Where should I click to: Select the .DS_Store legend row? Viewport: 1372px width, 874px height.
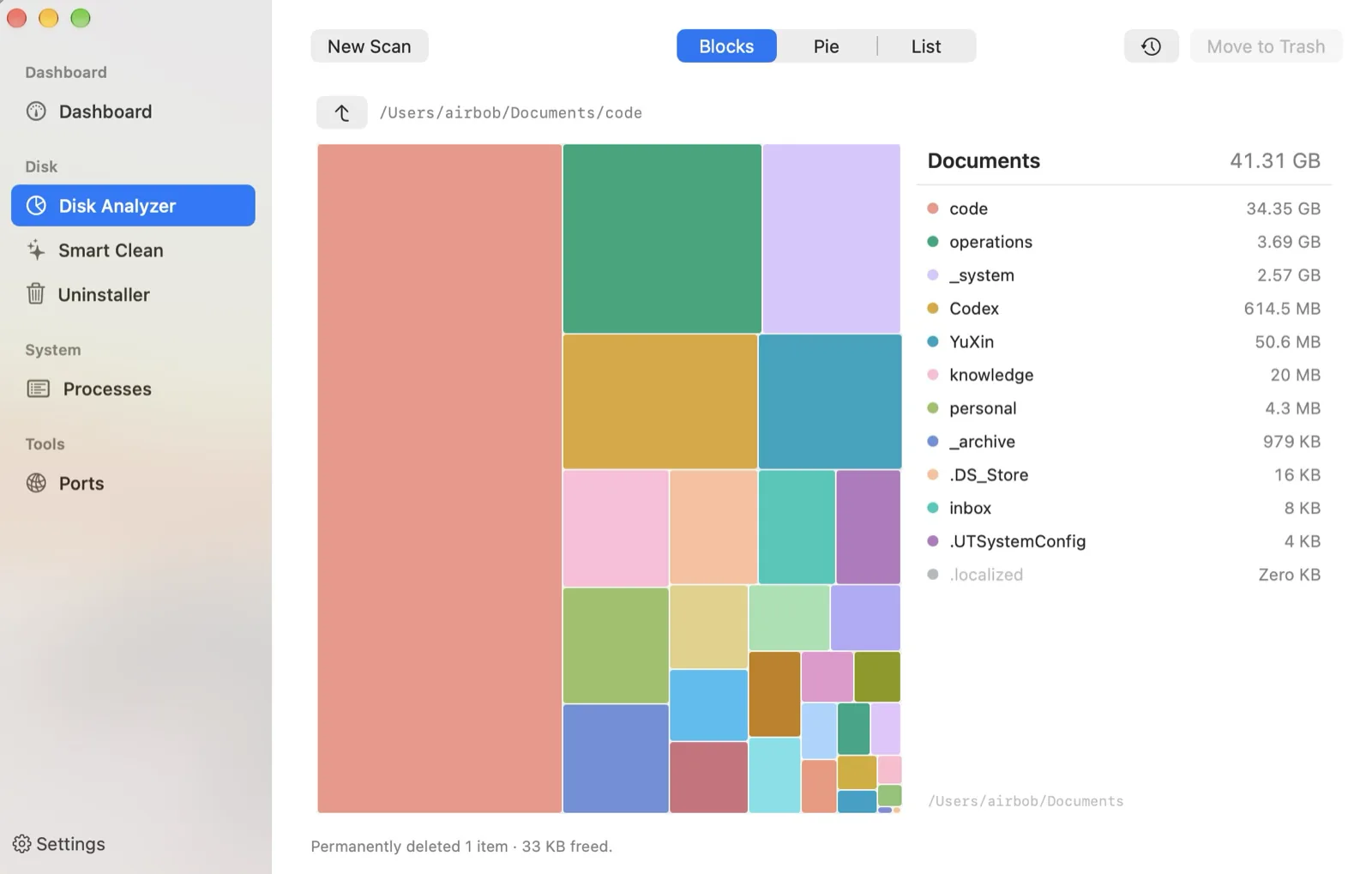click(1123, 474)
